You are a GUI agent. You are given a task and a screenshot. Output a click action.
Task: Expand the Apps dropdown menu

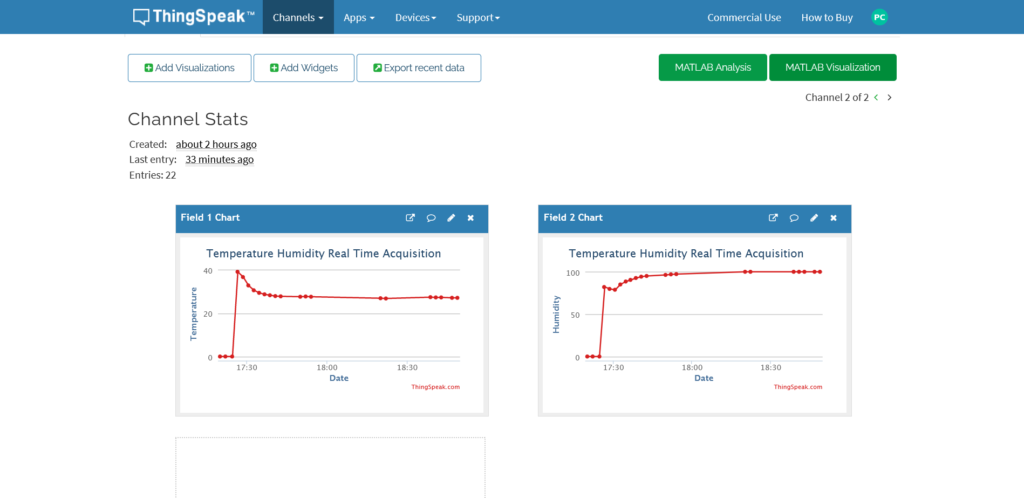[x=359, y=17]
